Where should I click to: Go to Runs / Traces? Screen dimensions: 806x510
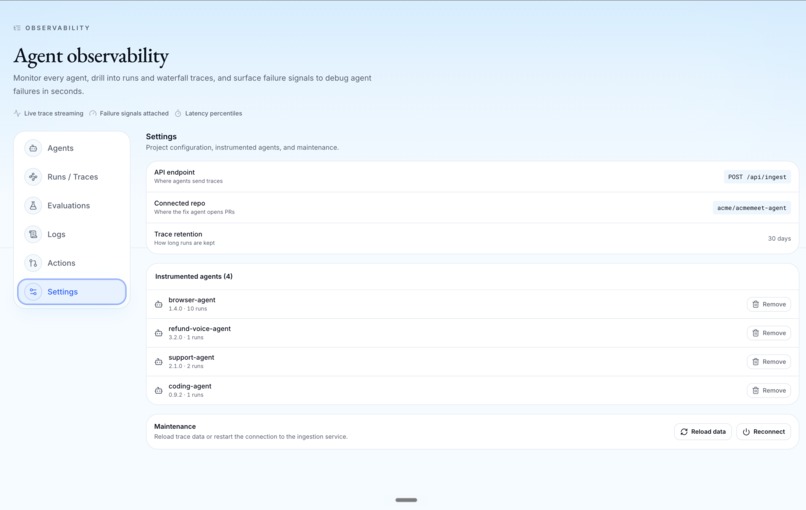[x=71, y=177]
